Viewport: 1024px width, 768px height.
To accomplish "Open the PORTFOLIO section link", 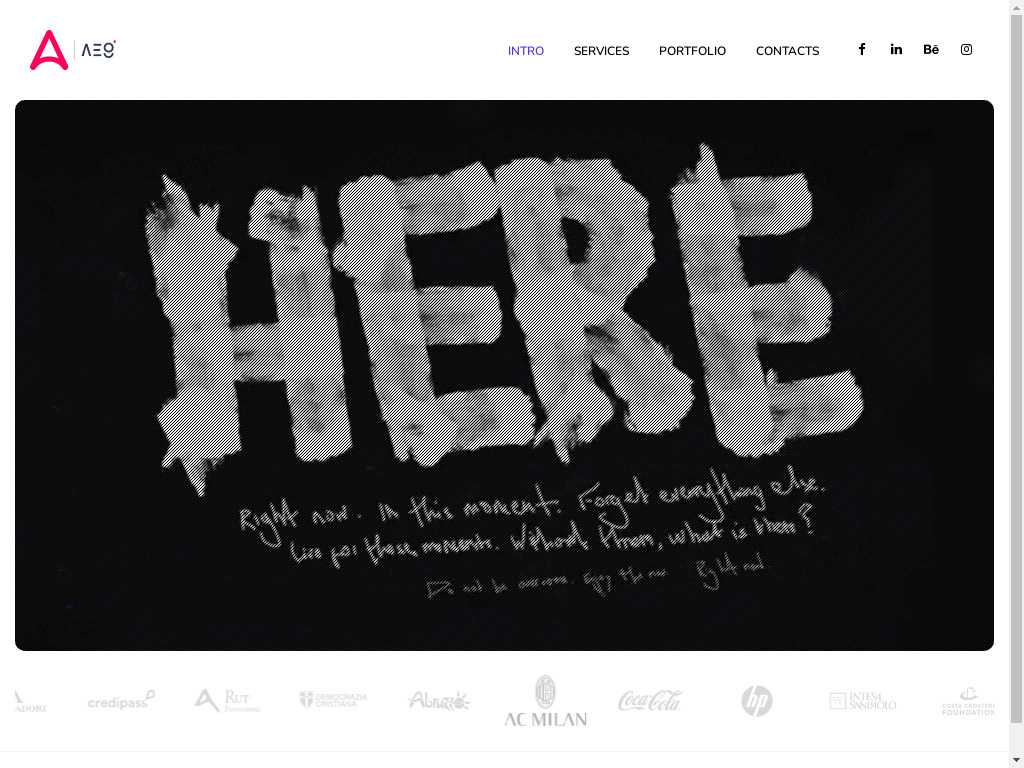I will click(x=692, y=51).
